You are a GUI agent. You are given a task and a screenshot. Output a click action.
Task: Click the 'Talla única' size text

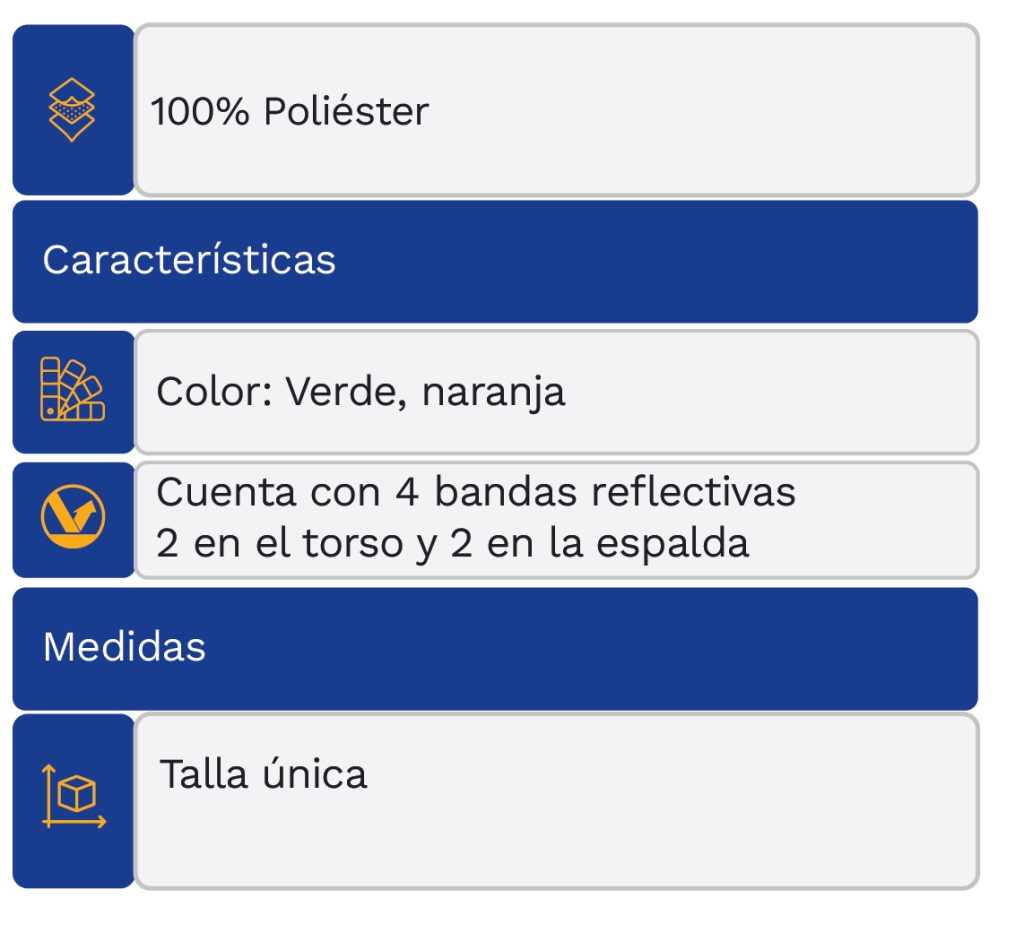point(263,775)
